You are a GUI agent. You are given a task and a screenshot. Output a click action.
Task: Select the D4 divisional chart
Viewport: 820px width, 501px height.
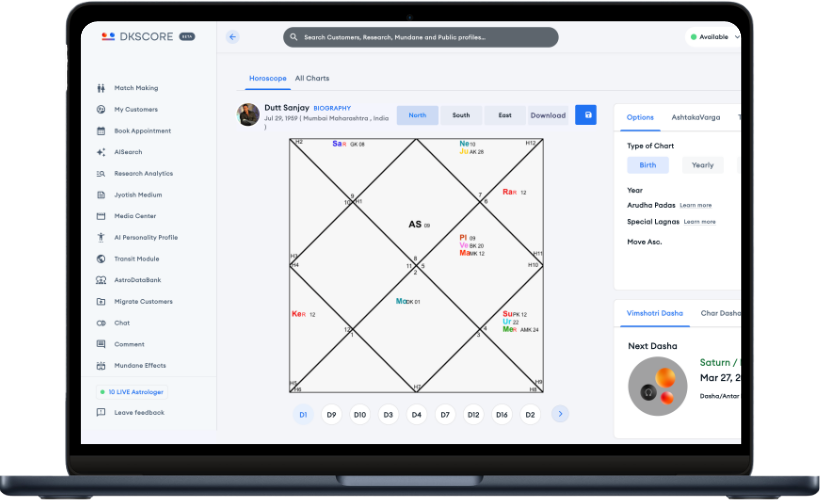click(x=416, y=415)
